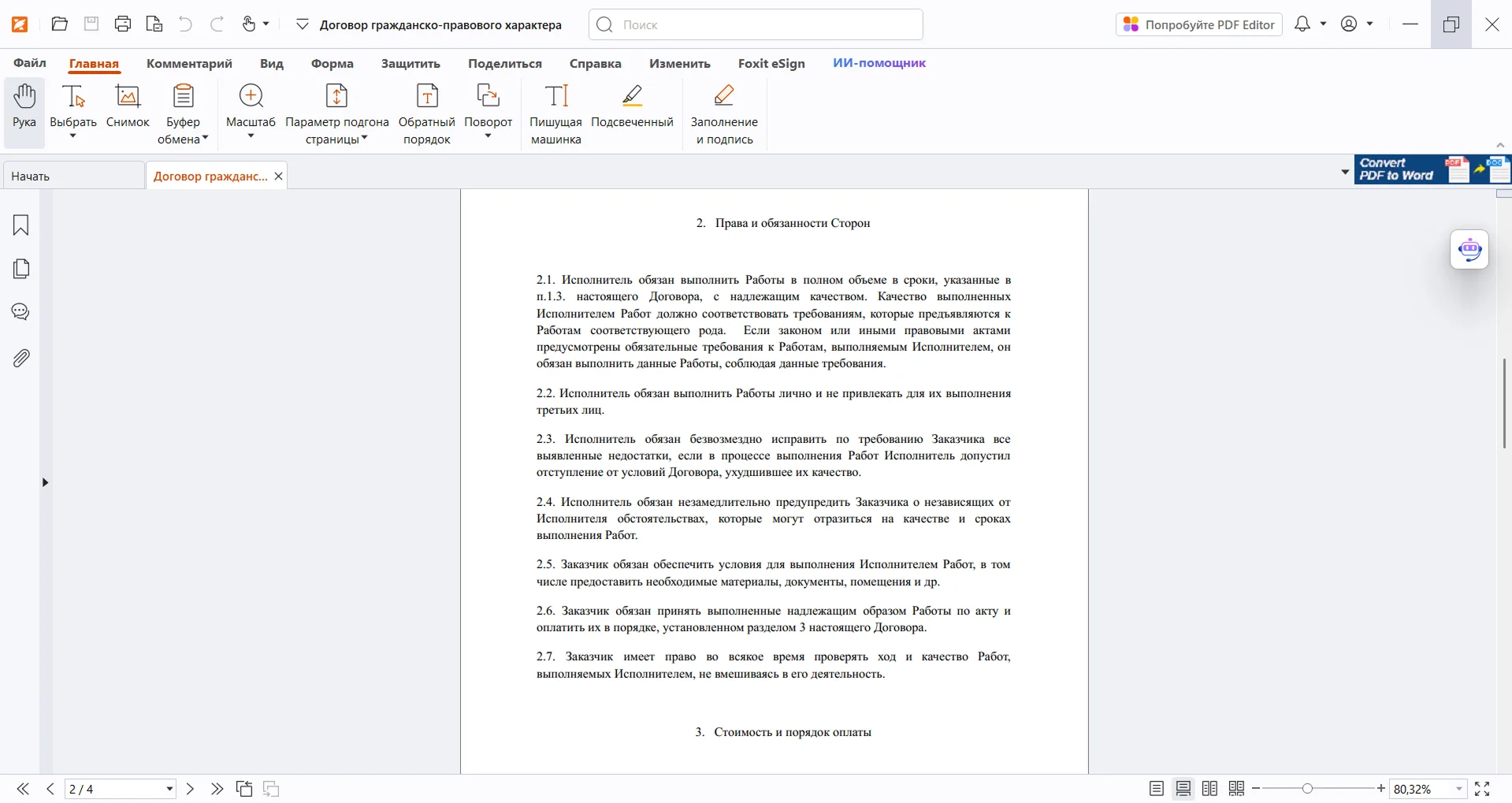Go to last page arrow
Screen dimensions: 1512x803
coord(217,789)
